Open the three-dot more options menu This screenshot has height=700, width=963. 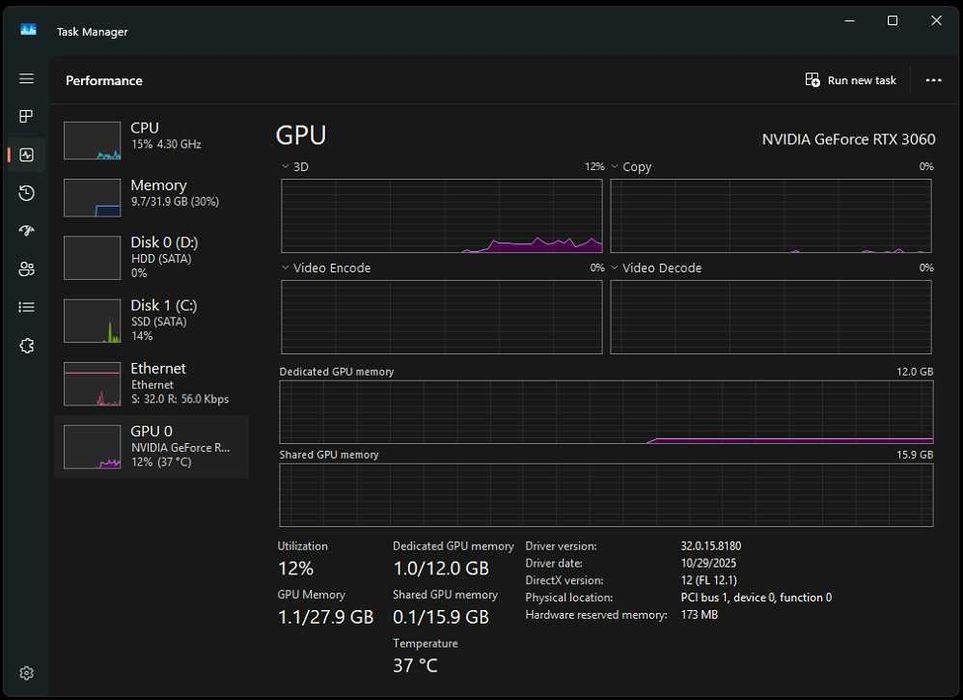[x=934, y=80]
